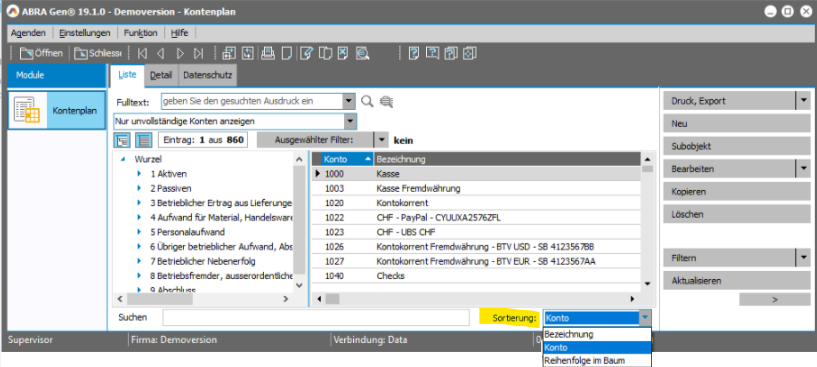Click the '>' button below Aktualisieren
This screenshot has height=367, width=817.
(x=774, y=299)
